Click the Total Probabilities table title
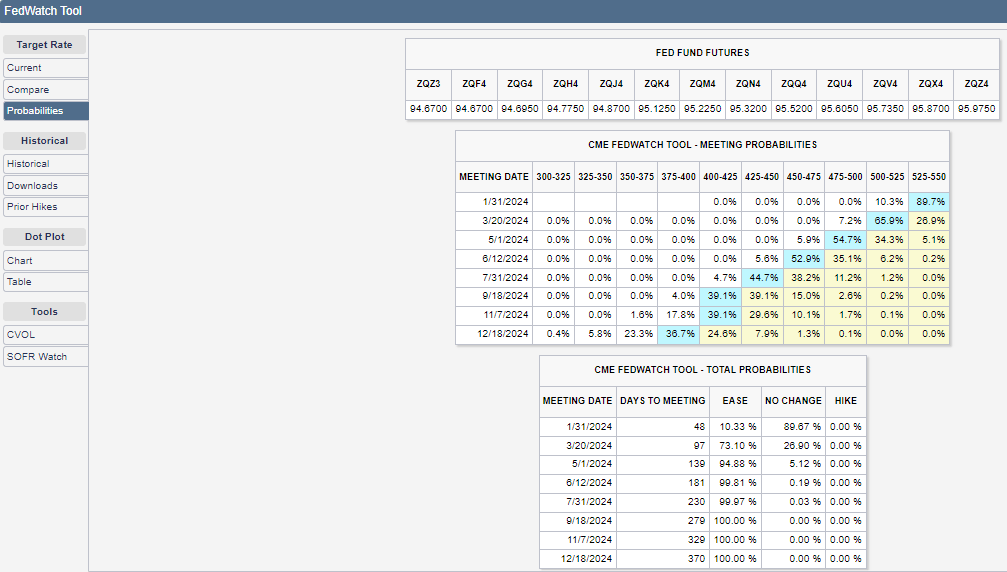This screenshot has height=572, width=1007. click(x=703, y=370)
